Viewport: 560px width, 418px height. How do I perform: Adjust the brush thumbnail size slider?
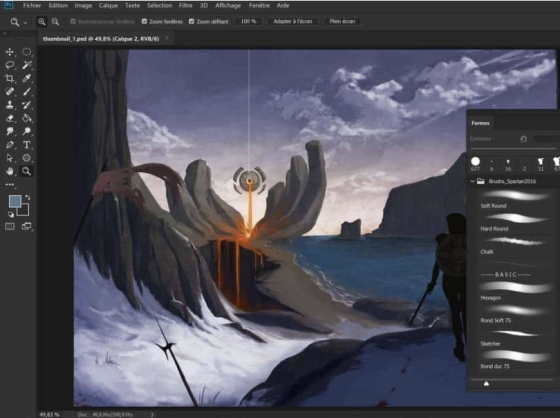486,383
